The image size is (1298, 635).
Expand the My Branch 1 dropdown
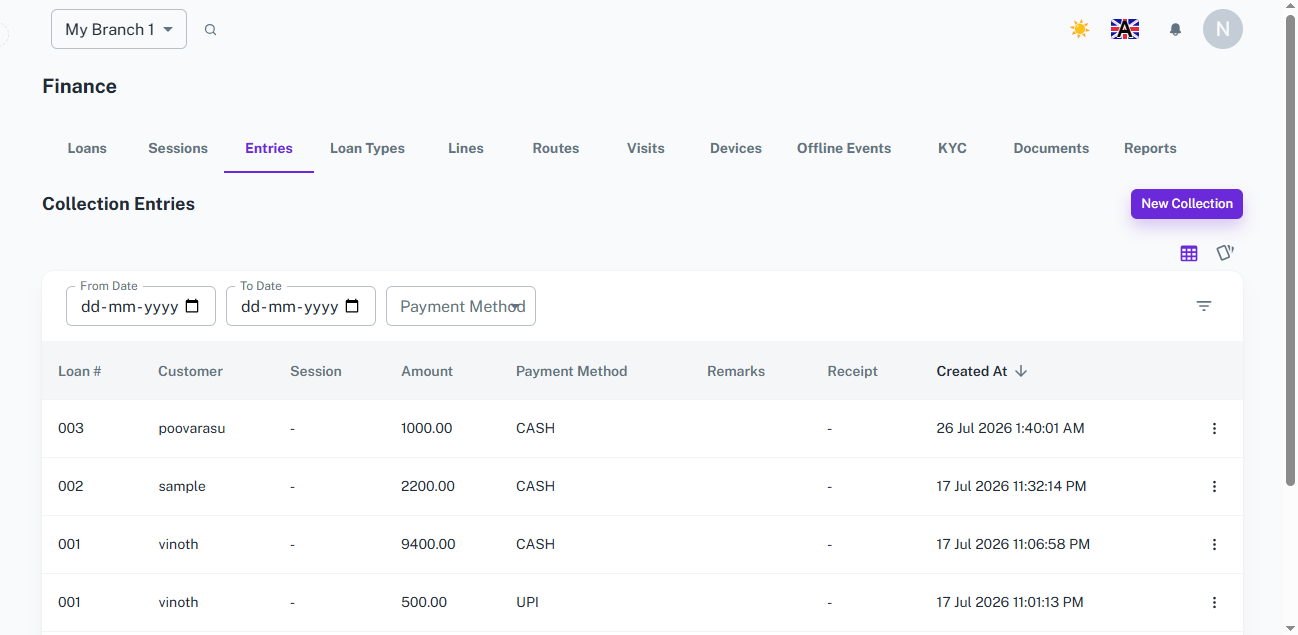click(119, 29)
